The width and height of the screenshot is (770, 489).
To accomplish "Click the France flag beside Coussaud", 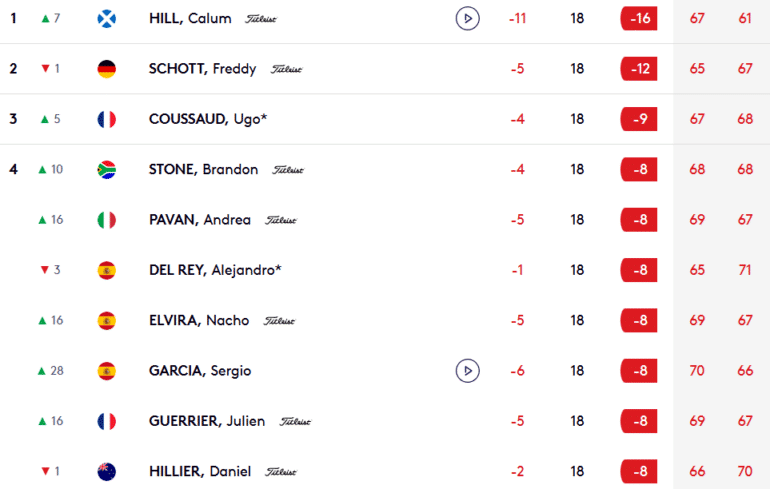I will (x=107, y=119).
